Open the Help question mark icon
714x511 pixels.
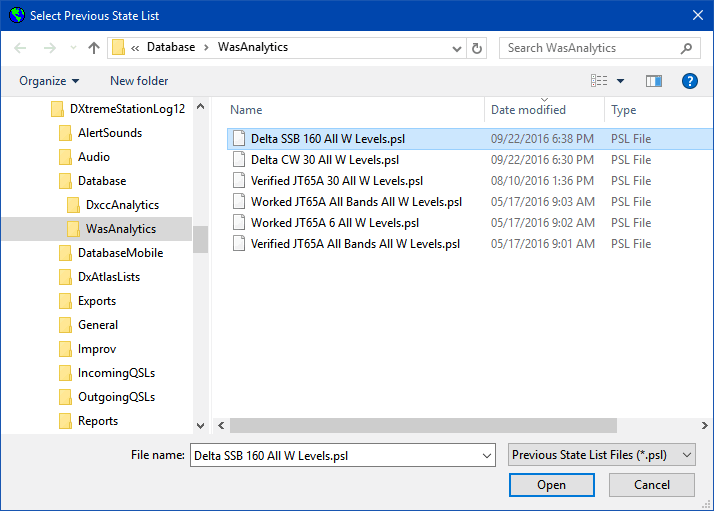[689, 81]
